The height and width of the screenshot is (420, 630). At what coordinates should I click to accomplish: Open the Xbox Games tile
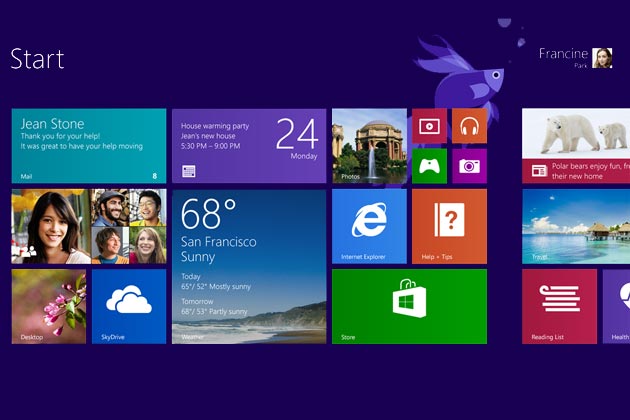[x=429, y=166]
